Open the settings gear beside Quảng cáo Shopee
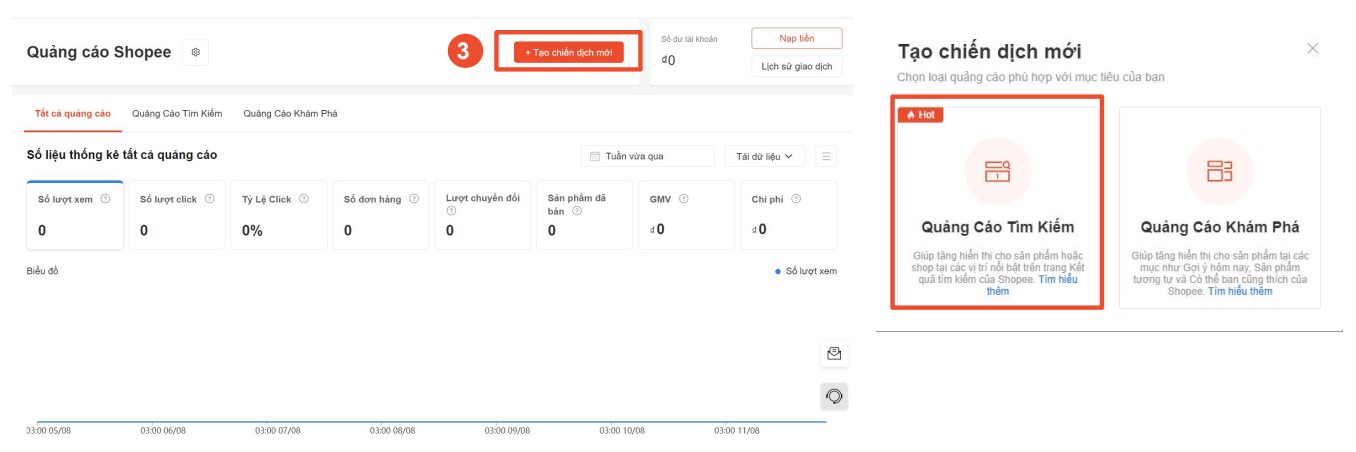The image size is (1356, 452). [x=196, y=52]
